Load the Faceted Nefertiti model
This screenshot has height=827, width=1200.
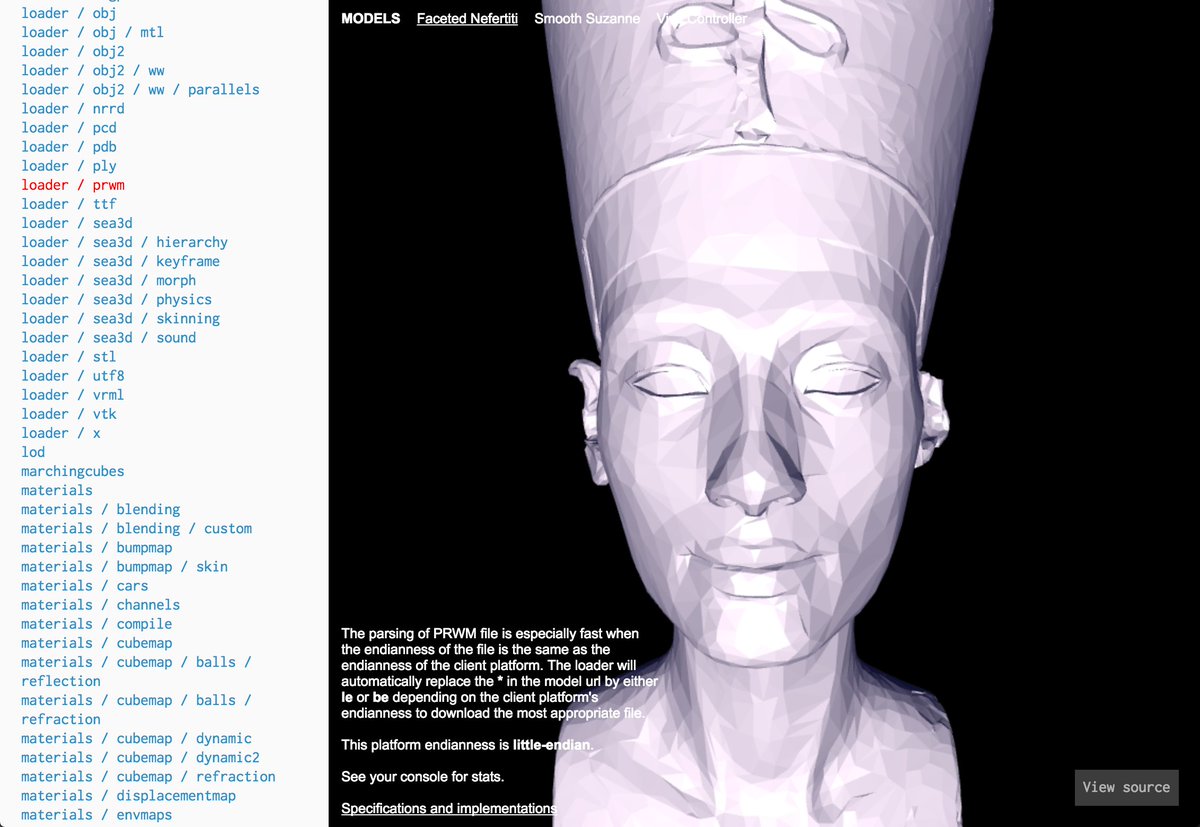pos(467,18)
